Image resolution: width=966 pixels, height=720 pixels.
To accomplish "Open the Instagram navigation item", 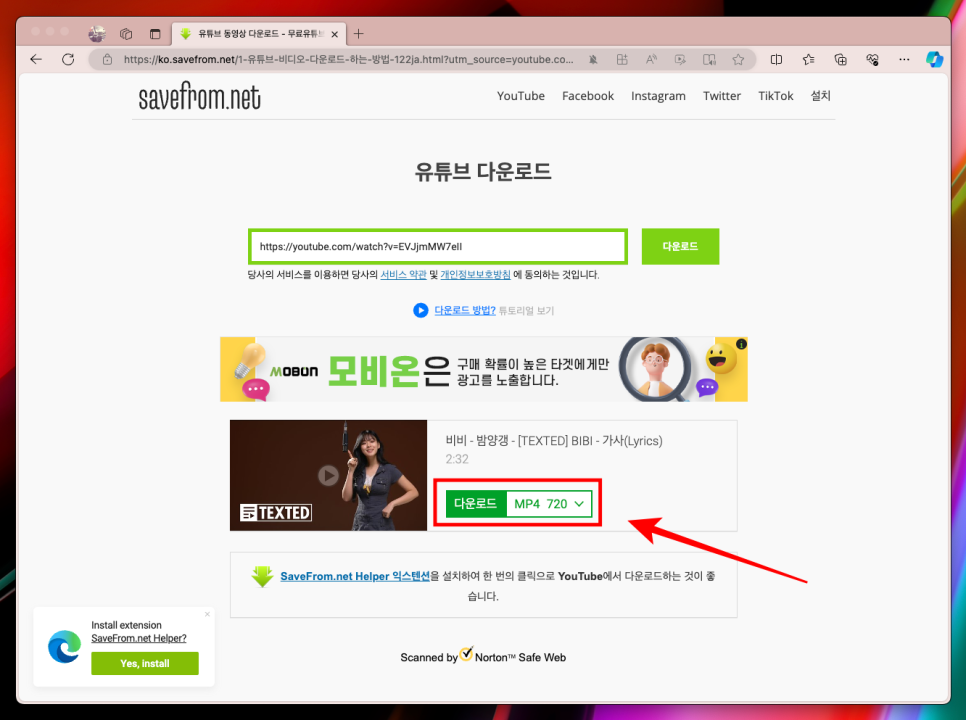I will tap(658, 96).
